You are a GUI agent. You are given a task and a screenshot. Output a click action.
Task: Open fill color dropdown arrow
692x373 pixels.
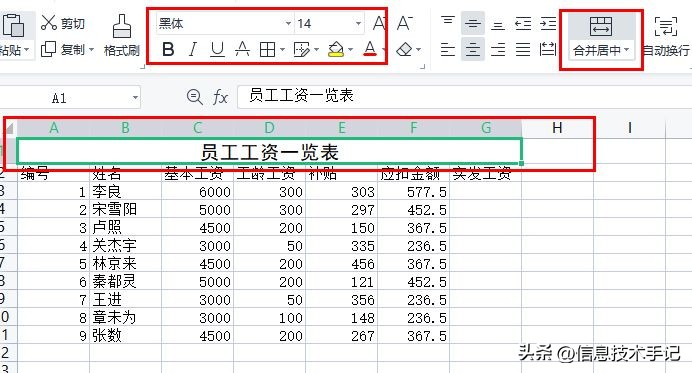click(x=350, y=49)
